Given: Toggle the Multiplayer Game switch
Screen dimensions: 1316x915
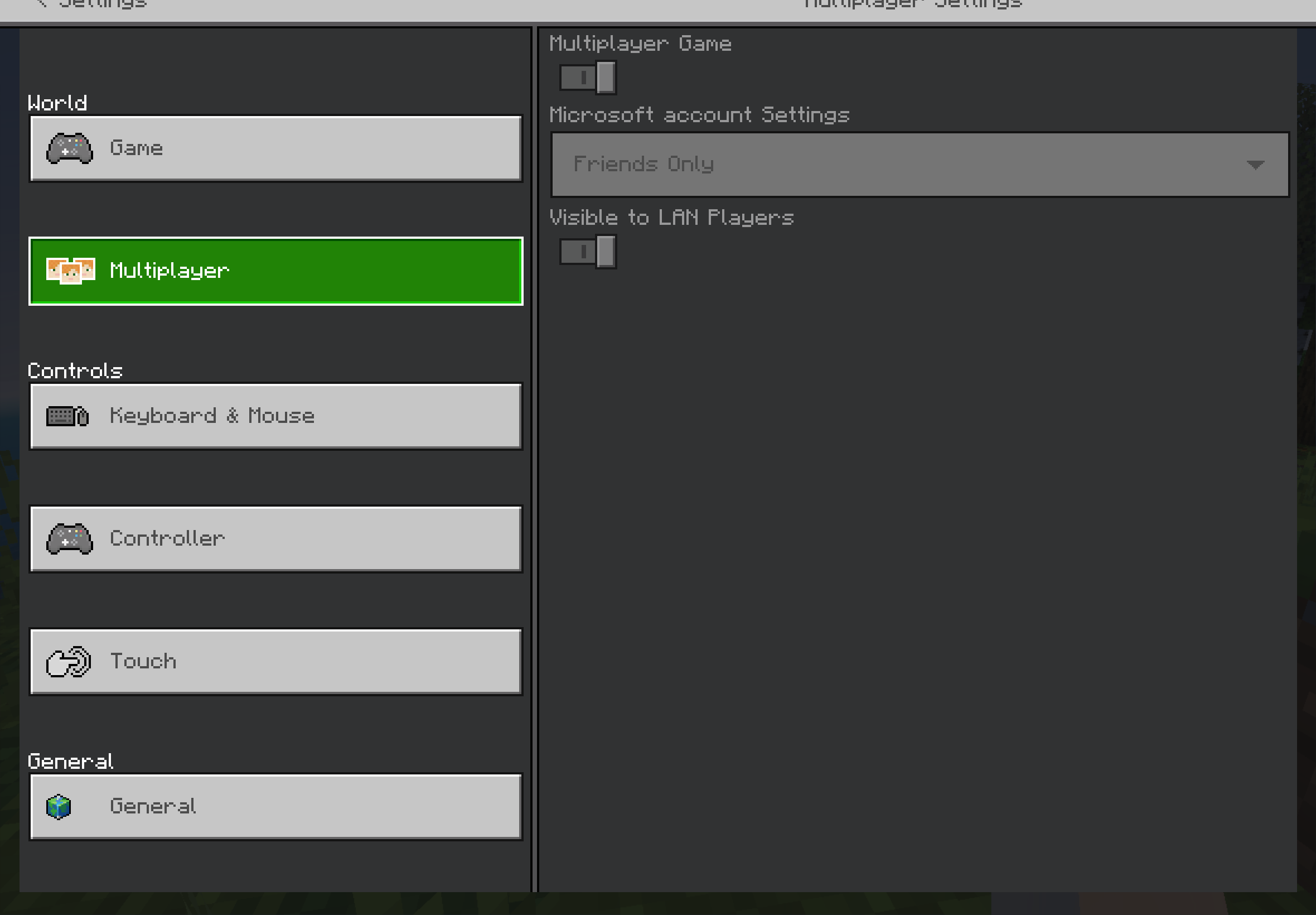Looking at the screenshot, I should 588,78.
